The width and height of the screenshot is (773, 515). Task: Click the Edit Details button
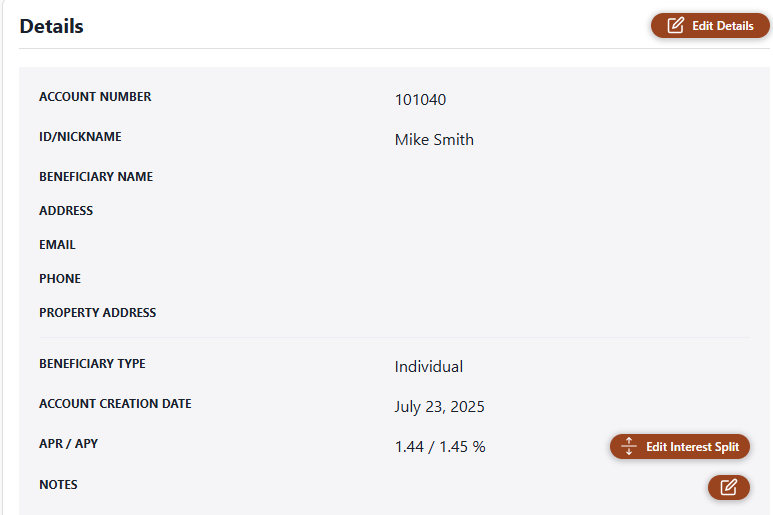(x=710, y=26)
